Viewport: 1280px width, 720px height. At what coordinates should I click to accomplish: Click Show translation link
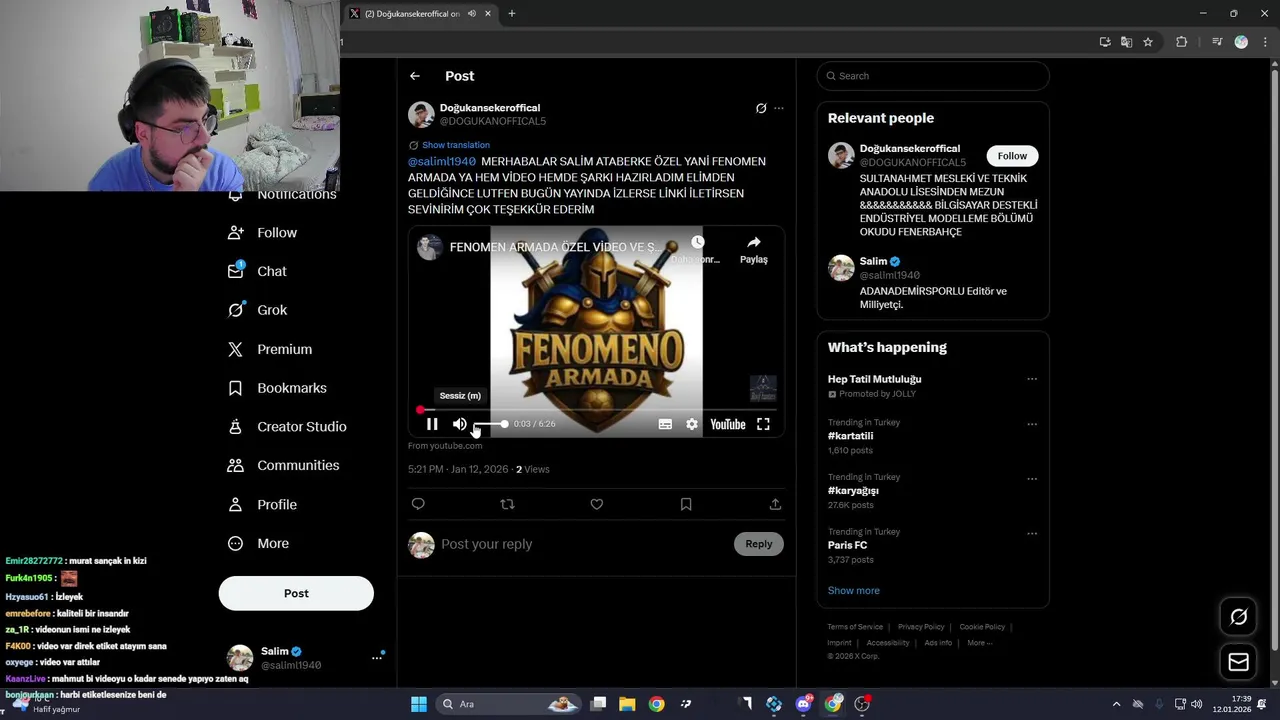[x=456, y=145]
